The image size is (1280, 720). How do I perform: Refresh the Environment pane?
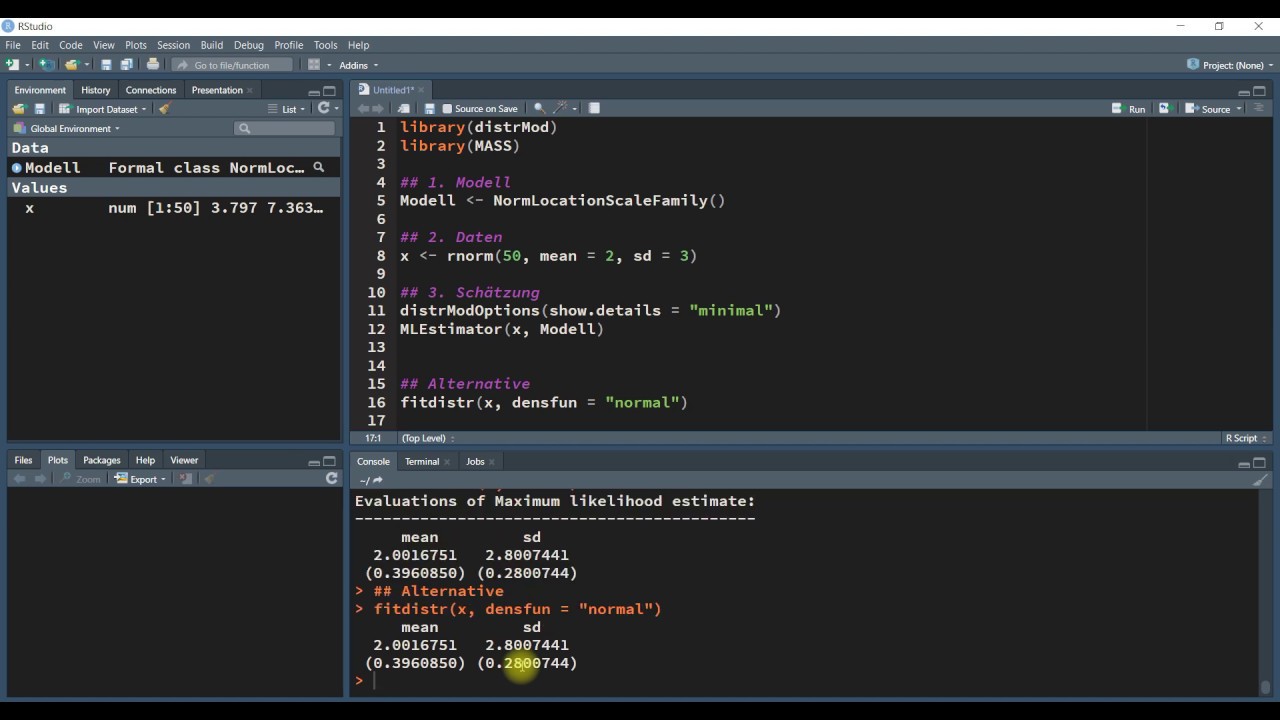(323, 108)
